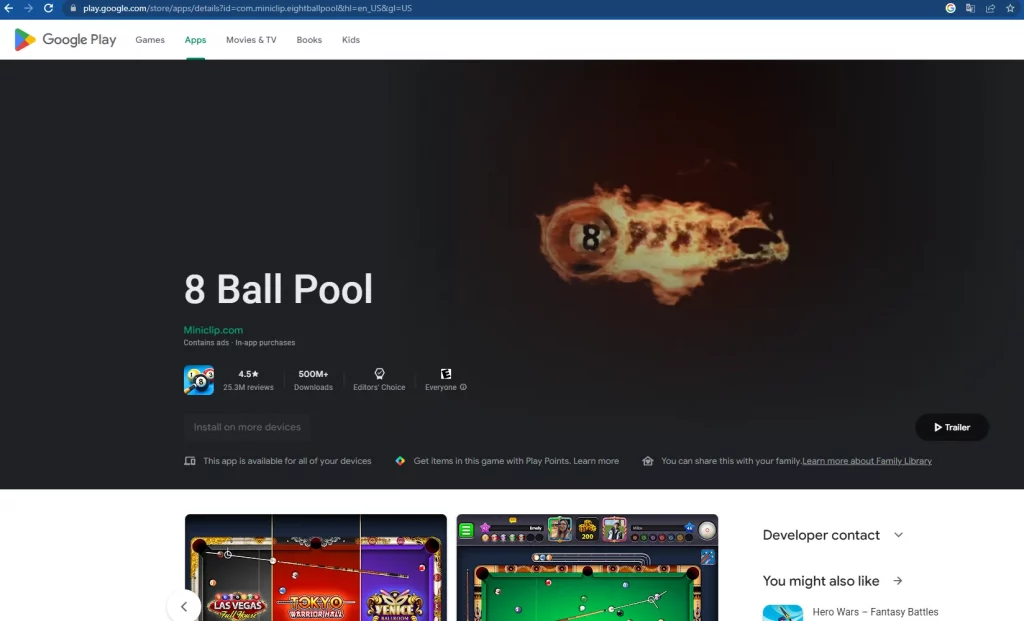Click Learn more for Play Points
The image size is (1024, 621).
596,461
